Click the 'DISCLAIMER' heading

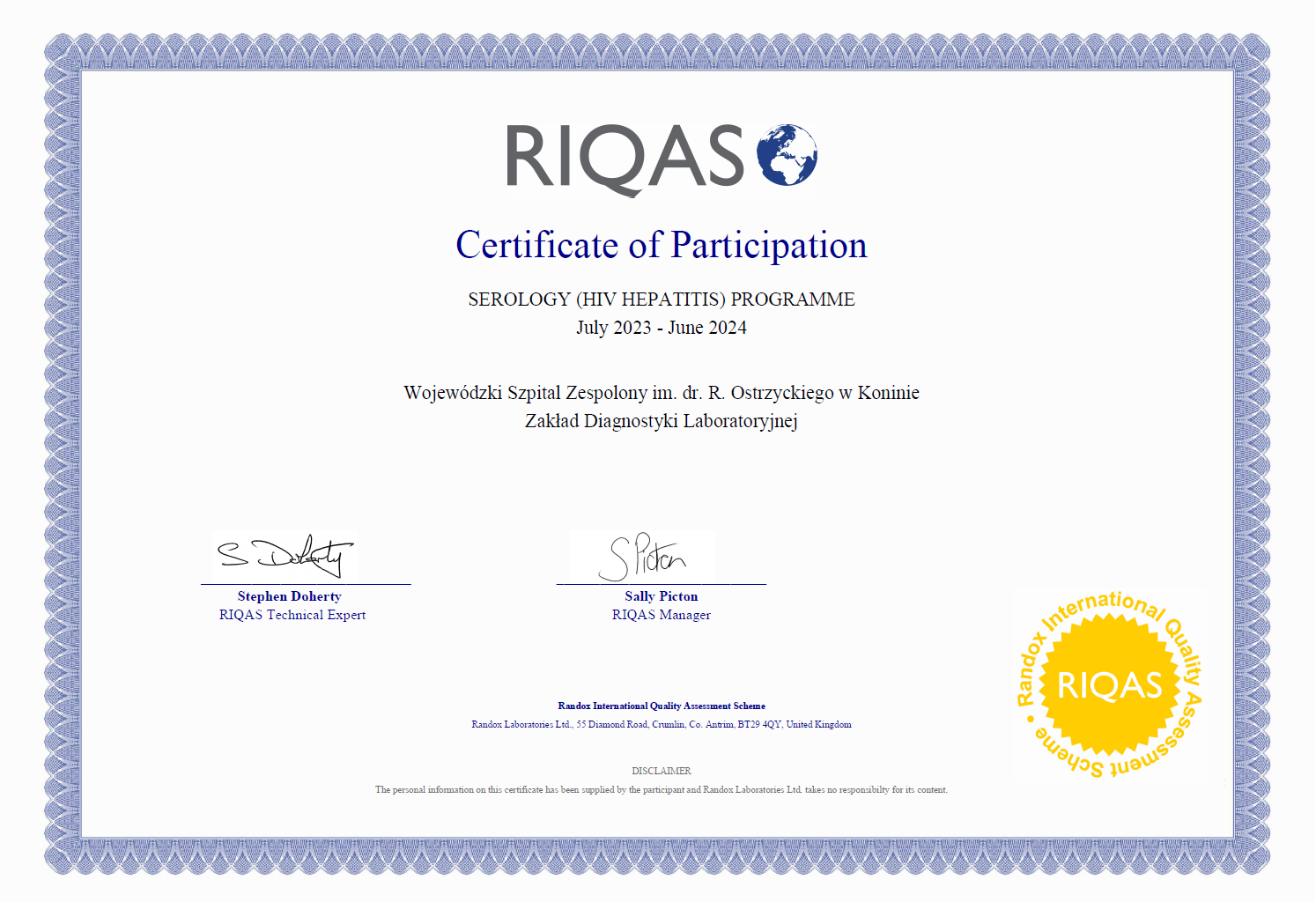pos(662,771)
